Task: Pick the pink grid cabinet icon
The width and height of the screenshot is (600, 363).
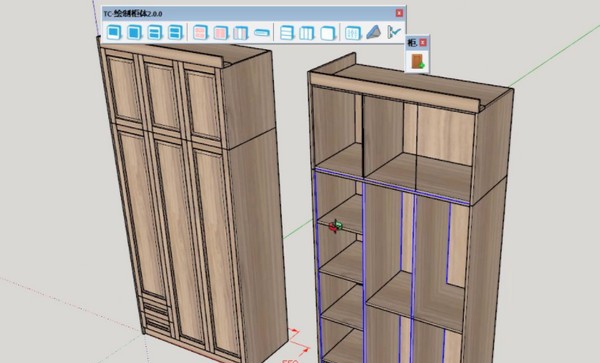Action: pyautogui.click(x=200, y=33)
